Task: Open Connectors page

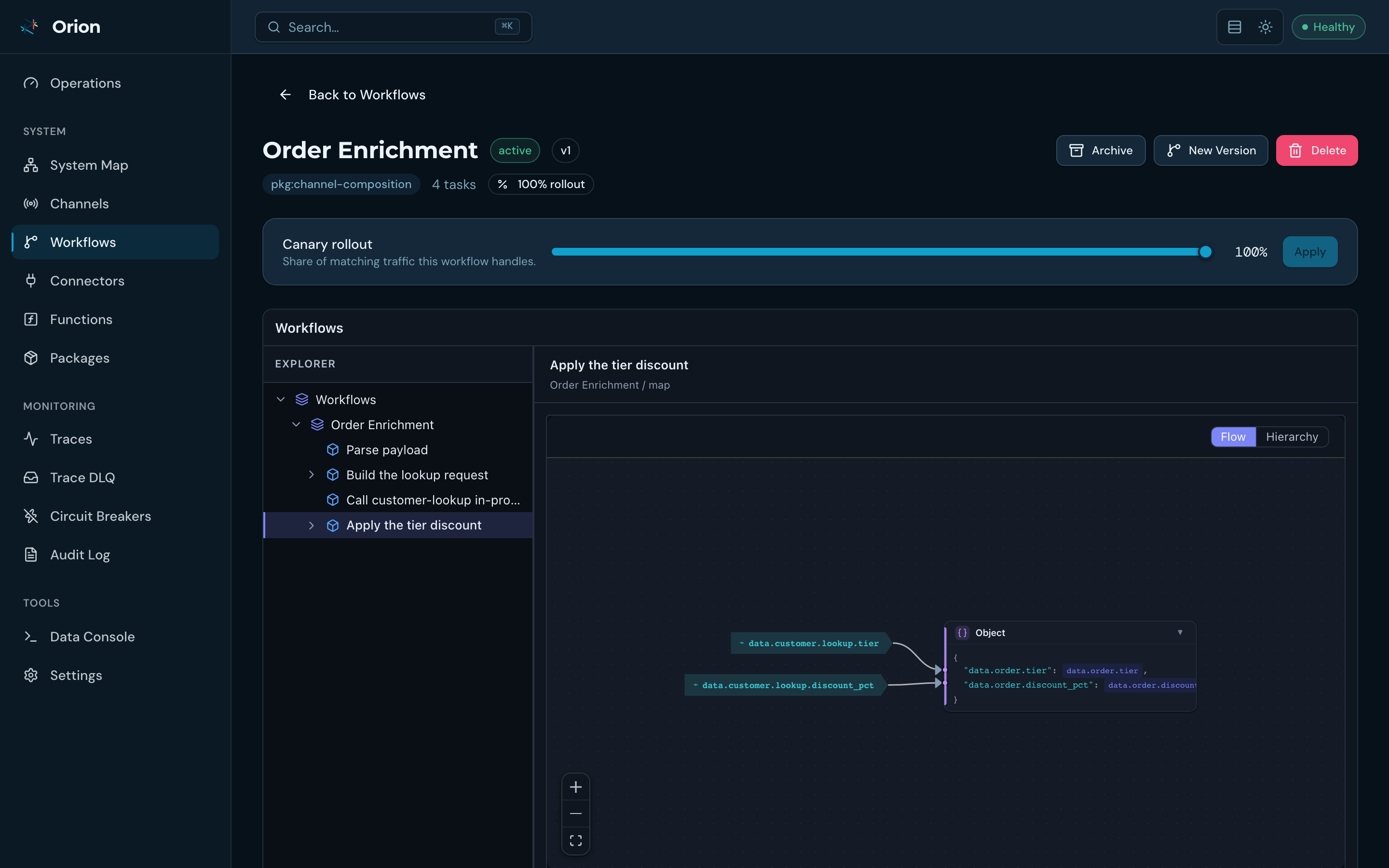Action: click(x=115, y=281)
